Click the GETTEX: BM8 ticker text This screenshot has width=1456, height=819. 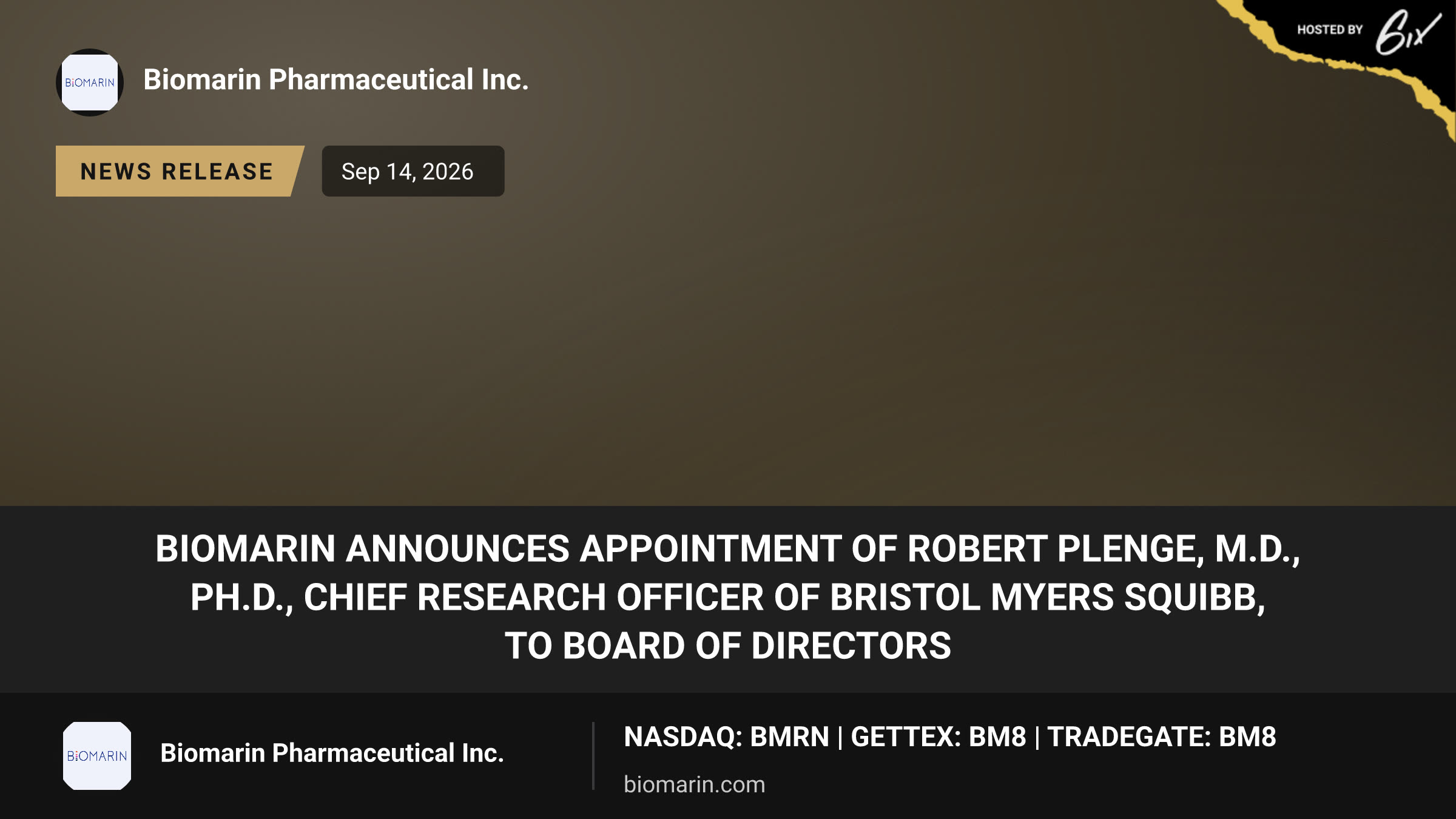[938, 736]
